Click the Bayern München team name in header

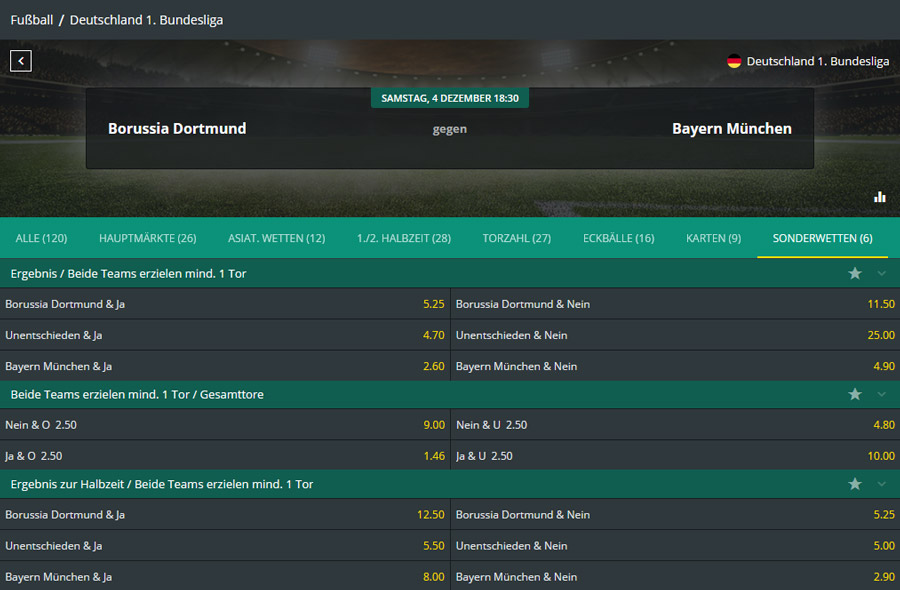pos(732,129)
